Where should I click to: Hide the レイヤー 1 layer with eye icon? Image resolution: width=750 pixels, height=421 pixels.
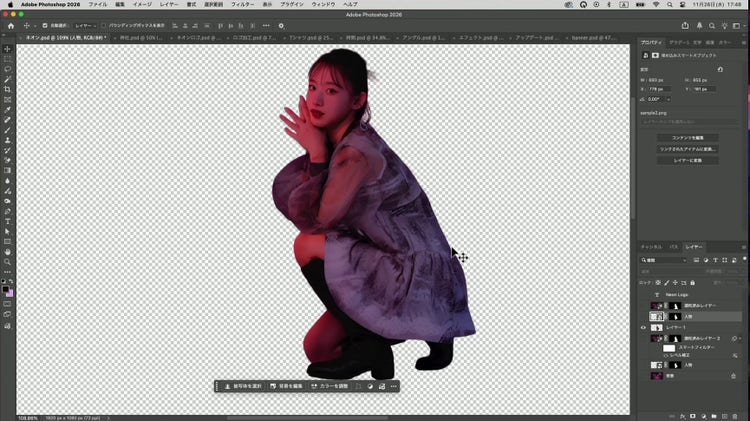[x=643, y=327]
